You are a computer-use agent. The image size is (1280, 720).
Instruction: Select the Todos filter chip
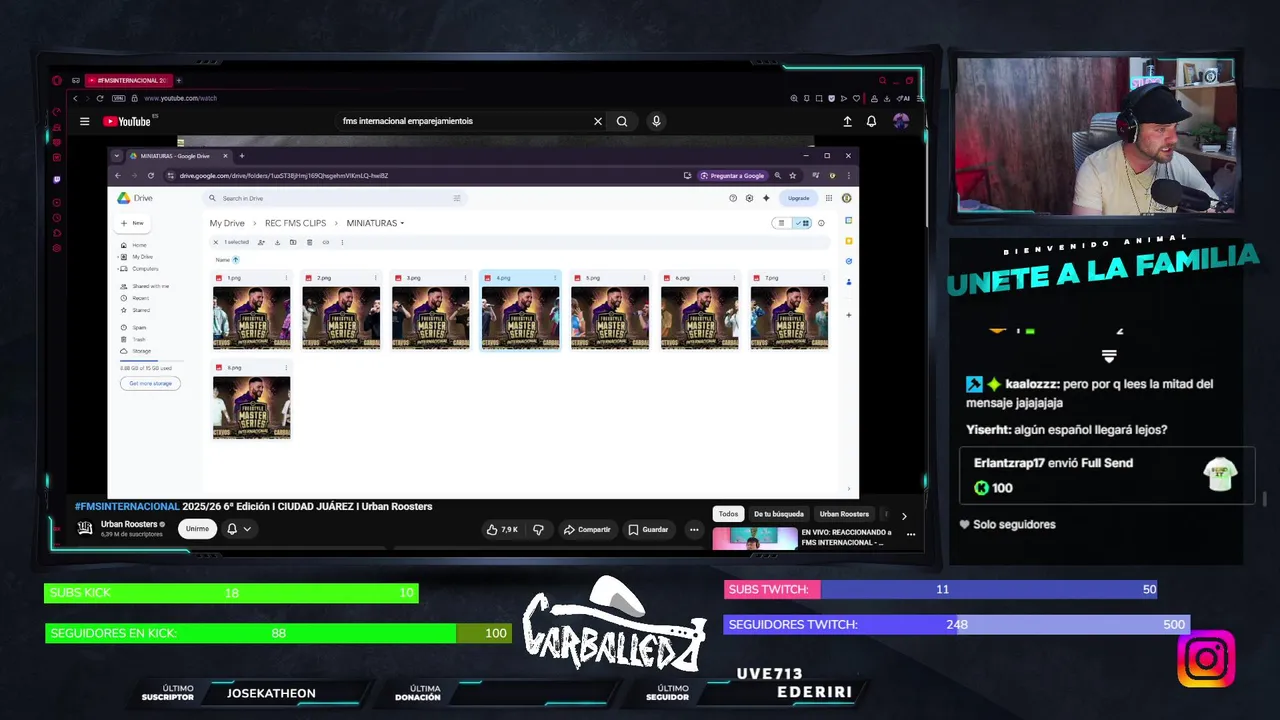(x=728, y=514)
